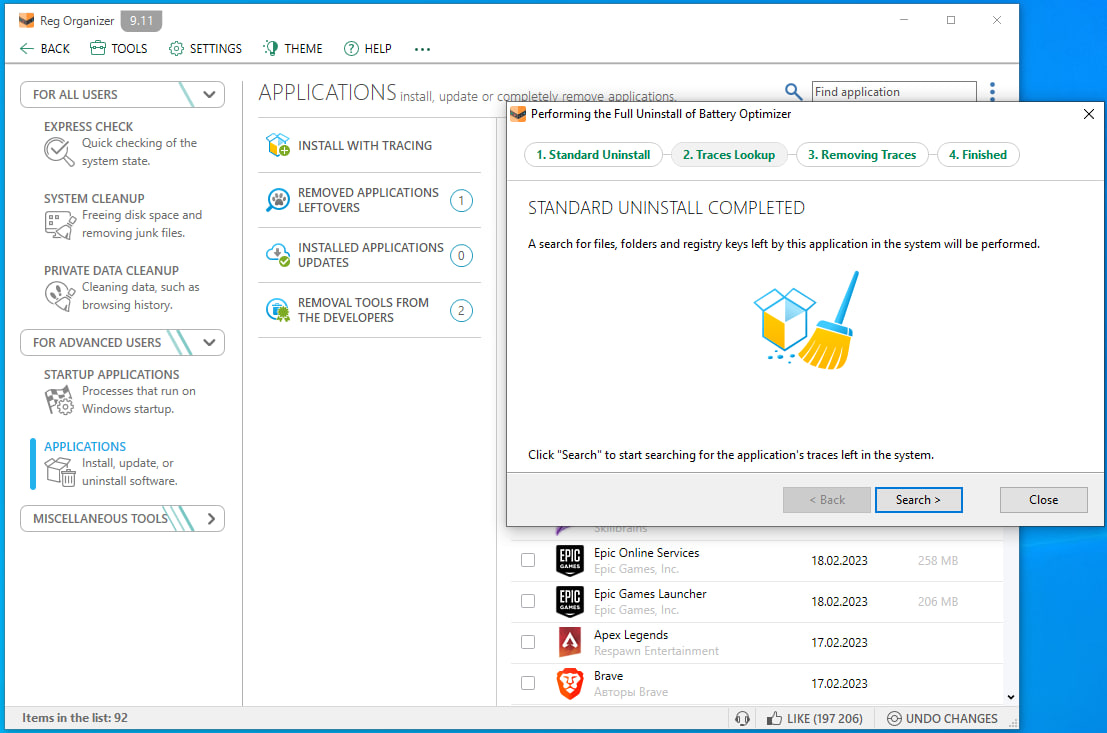Click the headset support icon in status bar
Screen dimensions: 1107x733
coord(742,719)
